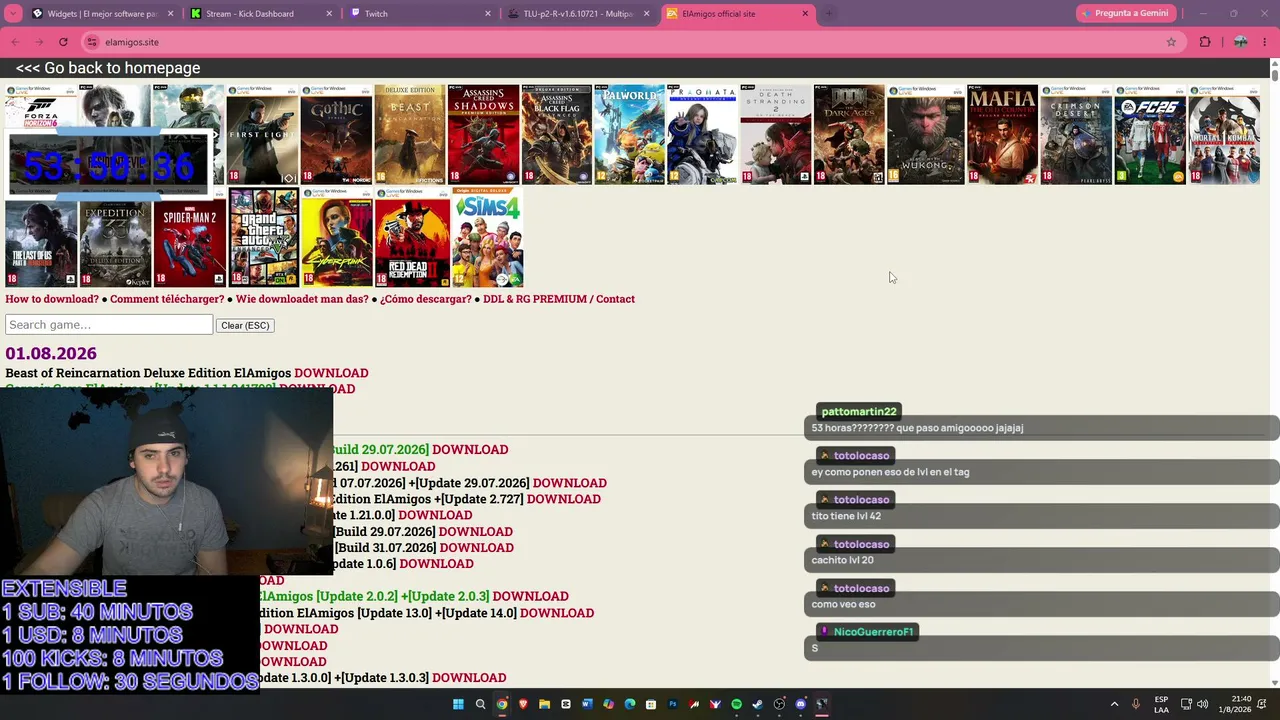Switch to the Stream - Kick Dashboard tab

pos(262,14)
